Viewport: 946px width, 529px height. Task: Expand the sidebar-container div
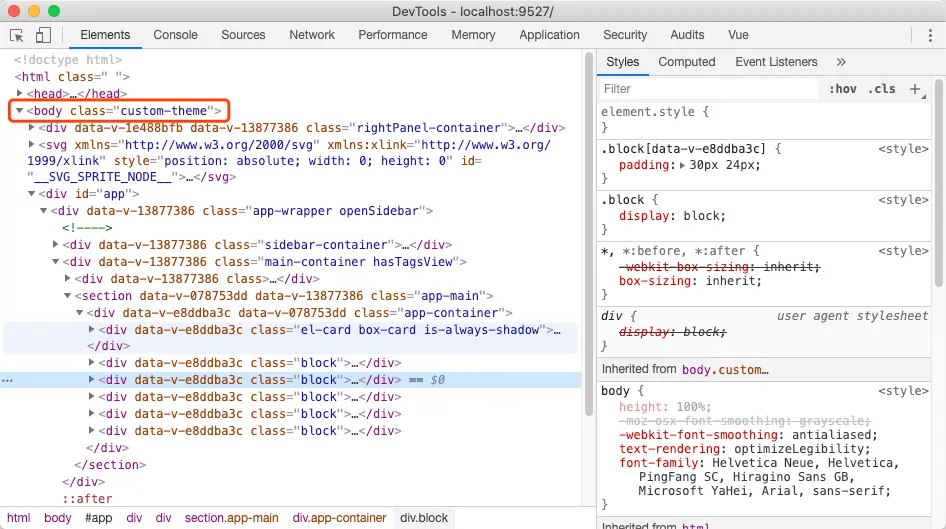coord(56,244)
